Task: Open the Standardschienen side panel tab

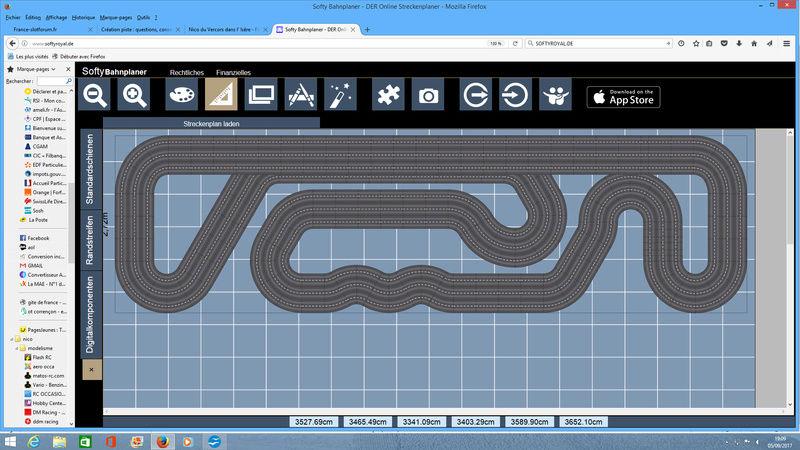Action: [91, 168]
